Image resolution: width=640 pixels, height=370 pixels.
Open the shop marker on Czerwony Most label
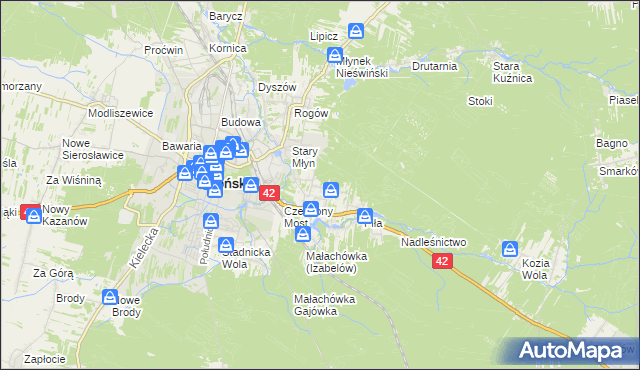(x=311, y=209)
